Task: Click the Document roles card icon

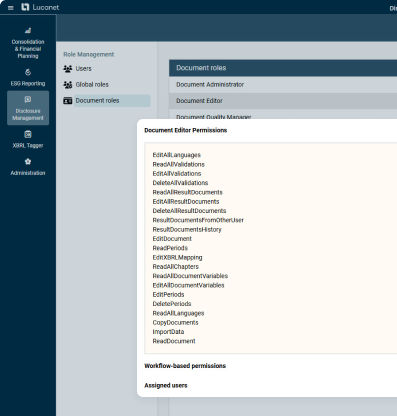Action: (68, 101)
